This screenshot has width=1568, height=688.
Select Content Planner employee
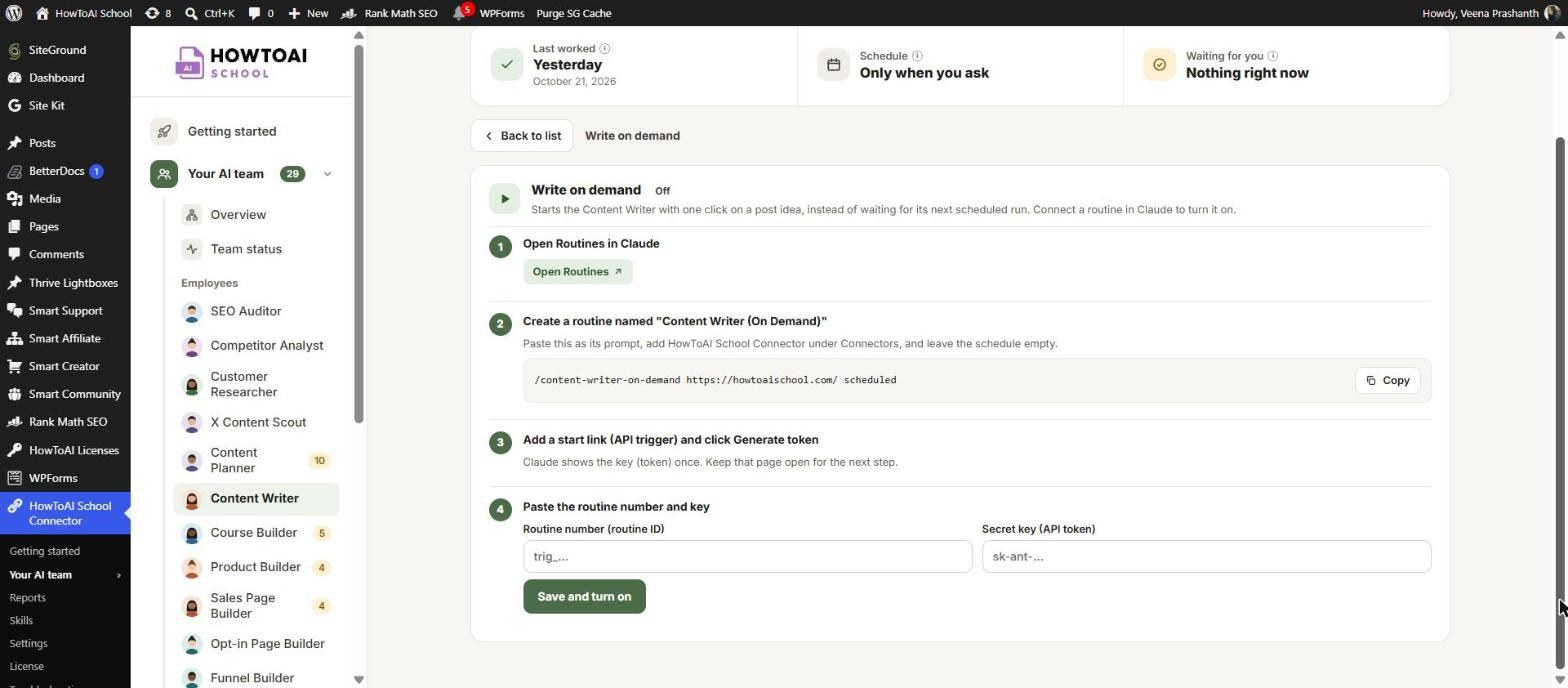point(256,461)
